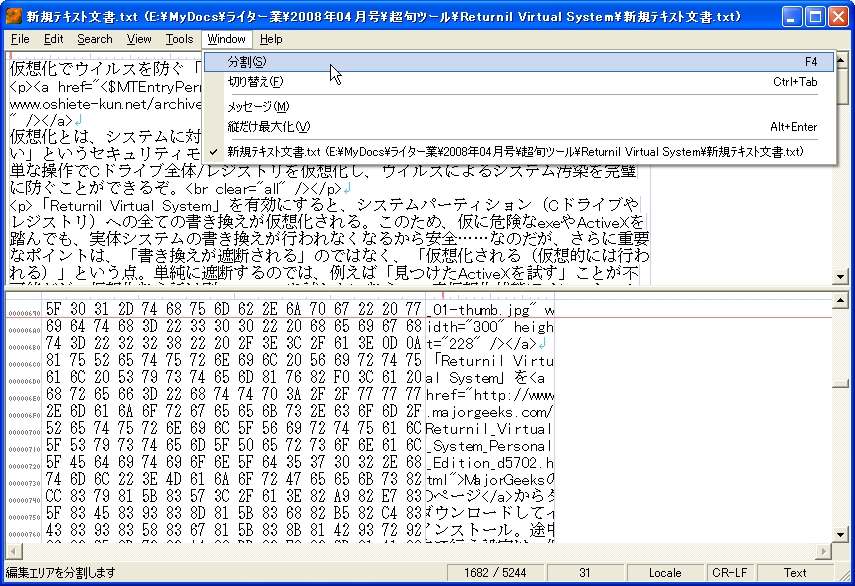
Task: Close the open Window menu
Action: tap(226, 39)
